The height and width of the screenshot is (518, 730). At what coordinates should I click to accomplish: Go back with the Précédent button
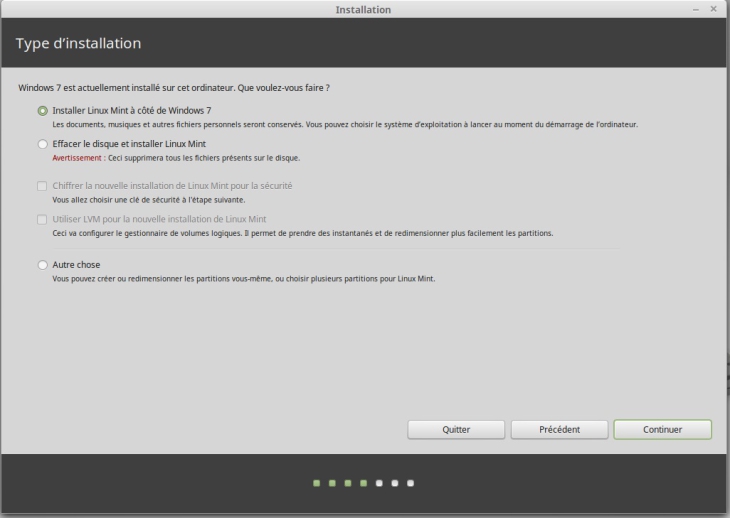559,430
